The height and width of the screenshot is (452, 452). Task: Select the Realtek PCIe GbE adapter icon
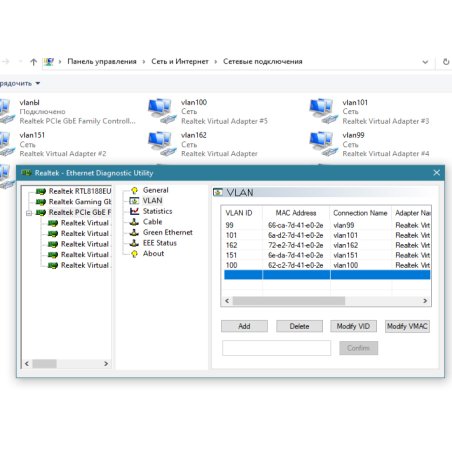click(41, 213)
